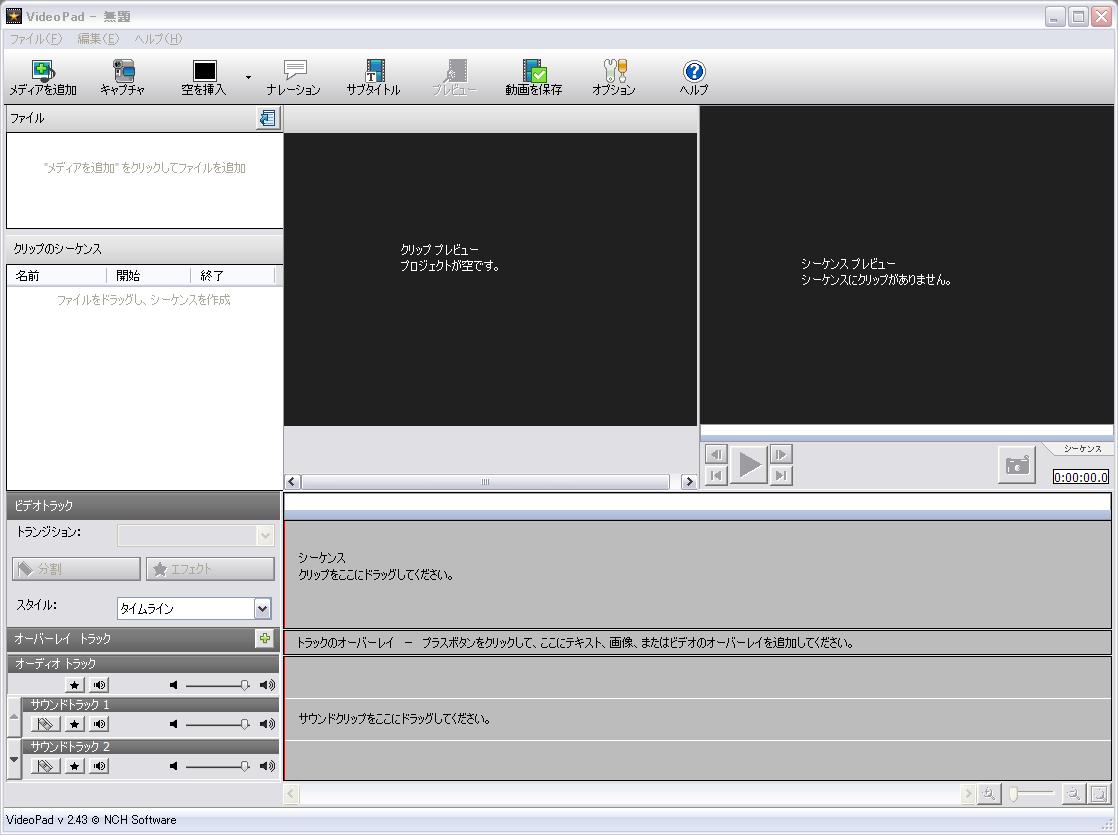Screen dimensions: 1118x835
Task: Click the icon button in the ファイル panel header
Action: [268, 118]
